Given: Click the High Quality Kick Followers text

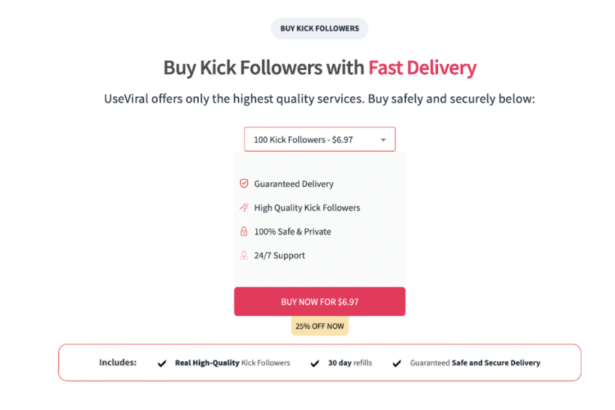Looking at the screenshot, I should click(x=306, y=208).
